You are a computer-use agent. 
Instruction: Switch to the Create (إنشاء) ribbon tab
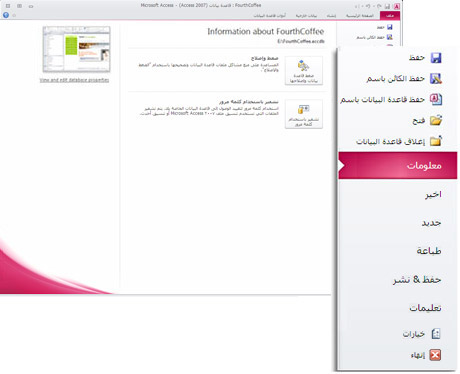[x=331, y=16]
